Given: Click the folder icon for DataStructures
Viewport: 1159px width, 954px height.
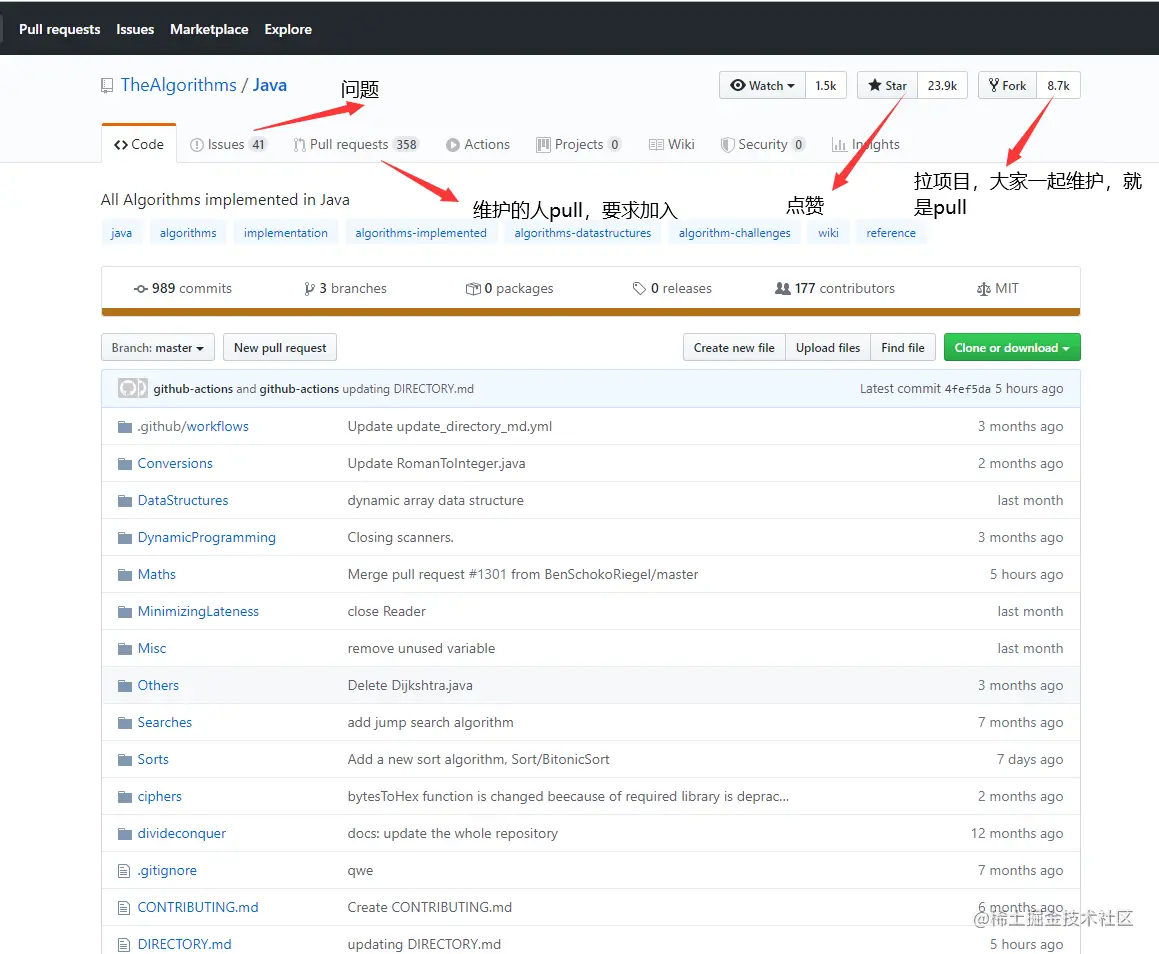Looking at the screenshot, I should pos(125,501).
